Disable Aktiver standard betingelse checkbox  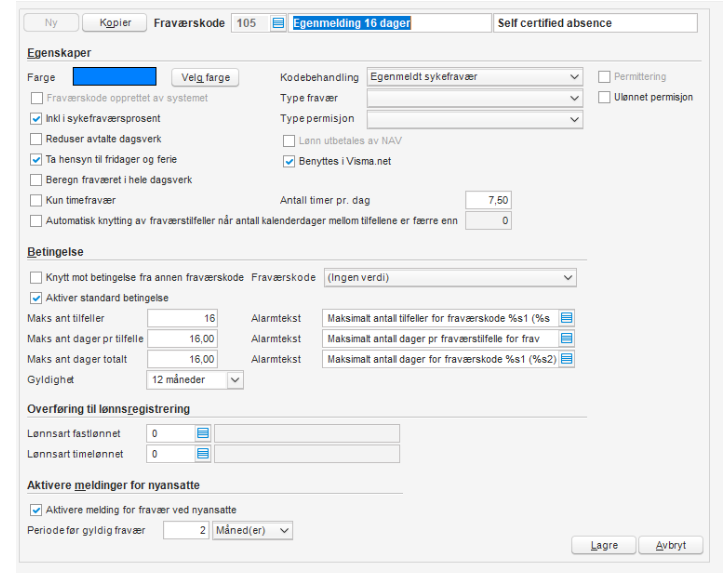pos(37,297)
